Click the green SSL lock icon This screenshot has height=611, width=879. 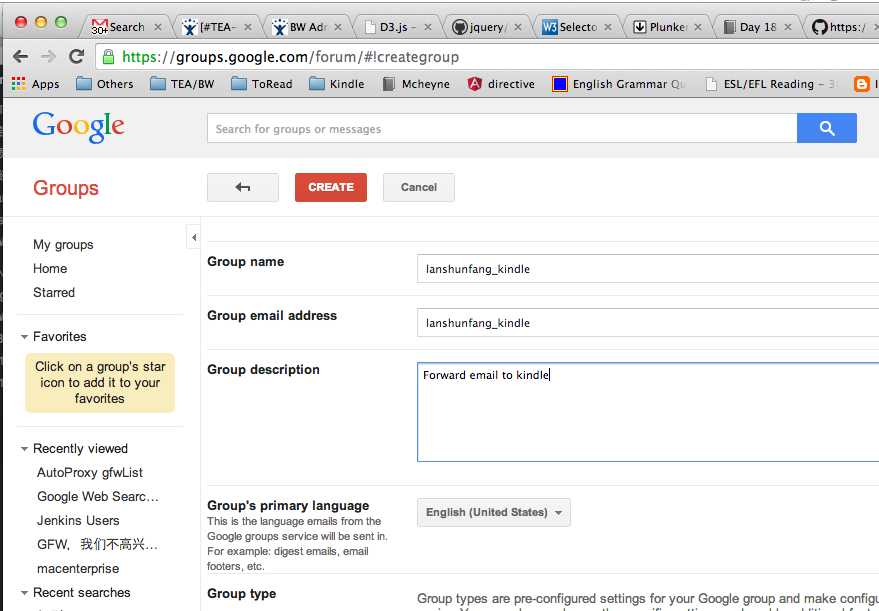[109, 57]
